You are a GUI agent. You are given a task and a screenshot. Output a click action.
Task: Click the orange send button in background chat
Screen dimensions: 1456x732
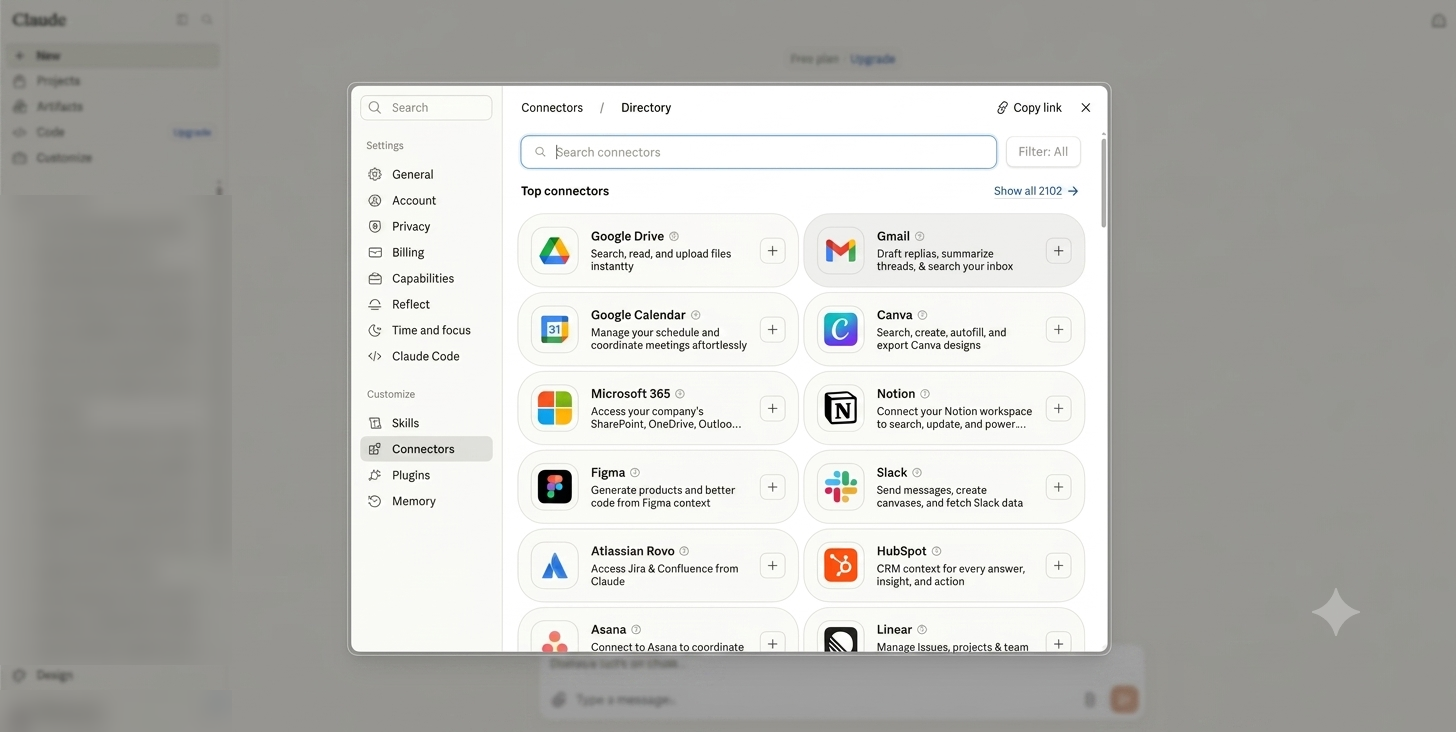(x=1124, y=699)
